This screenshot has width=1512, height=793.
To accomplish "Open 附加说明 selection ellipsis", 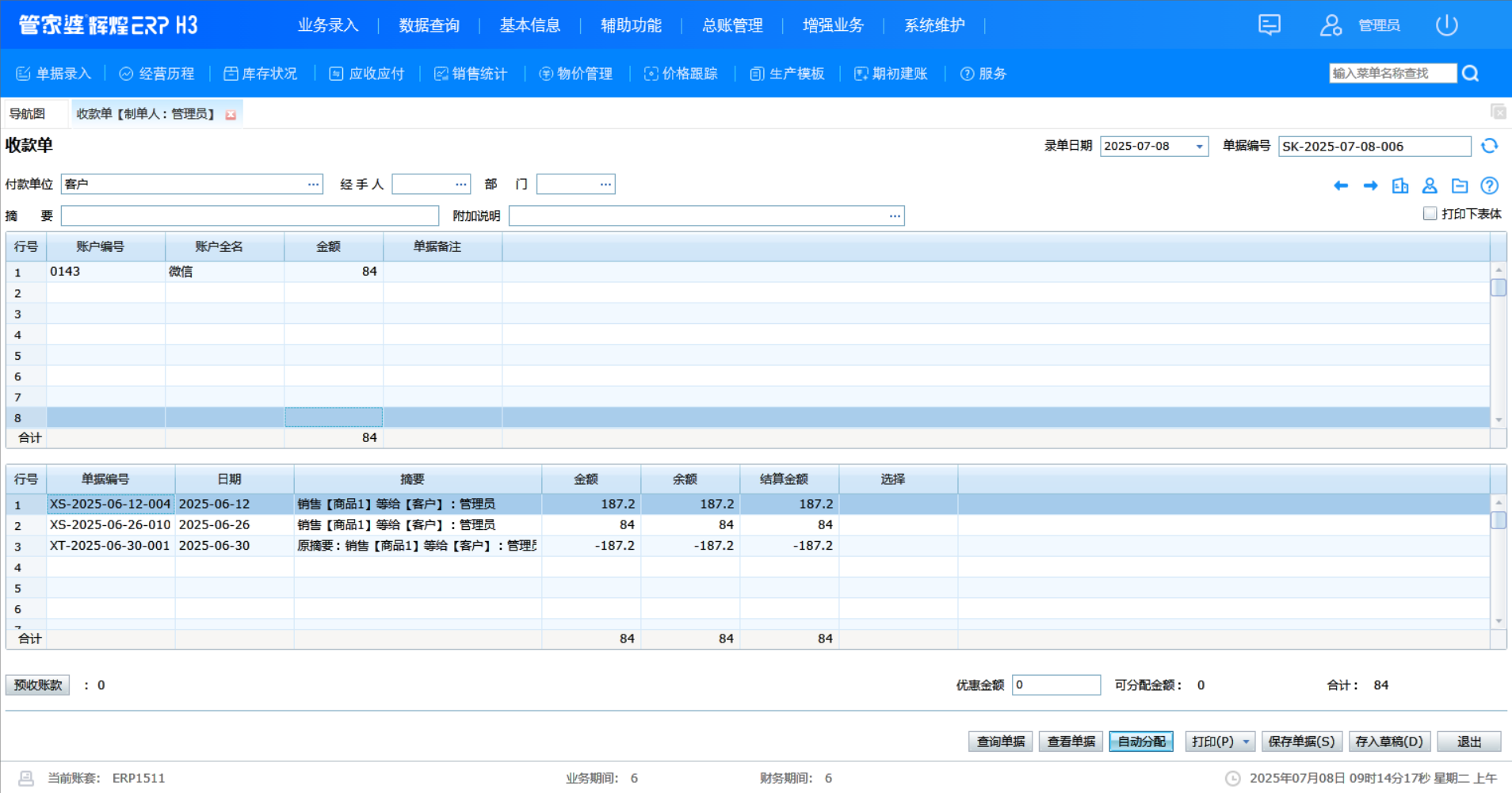I will coord(895,215).
